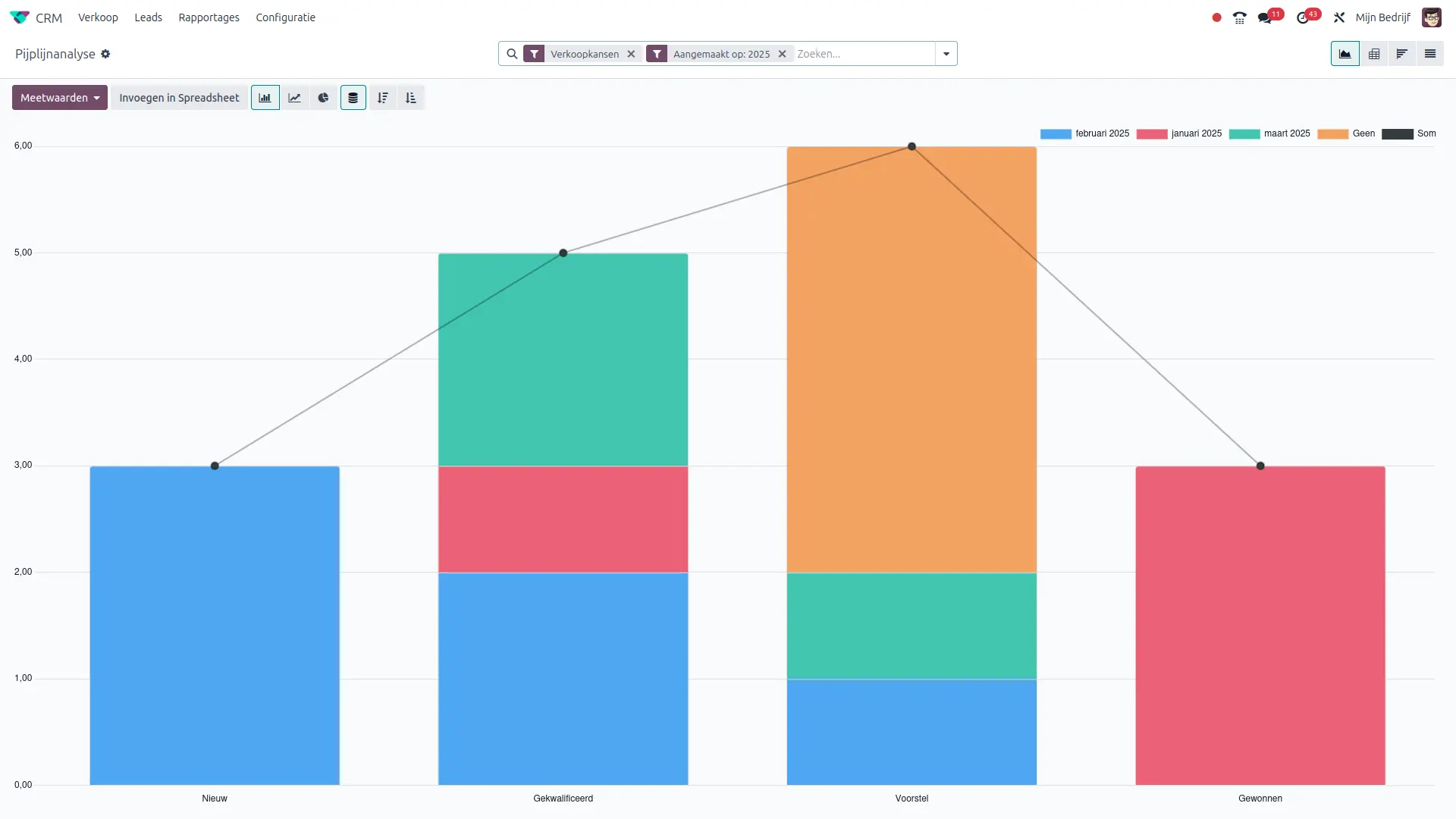Click blue februari segment of Voorstel bar

tap(912, 732)
